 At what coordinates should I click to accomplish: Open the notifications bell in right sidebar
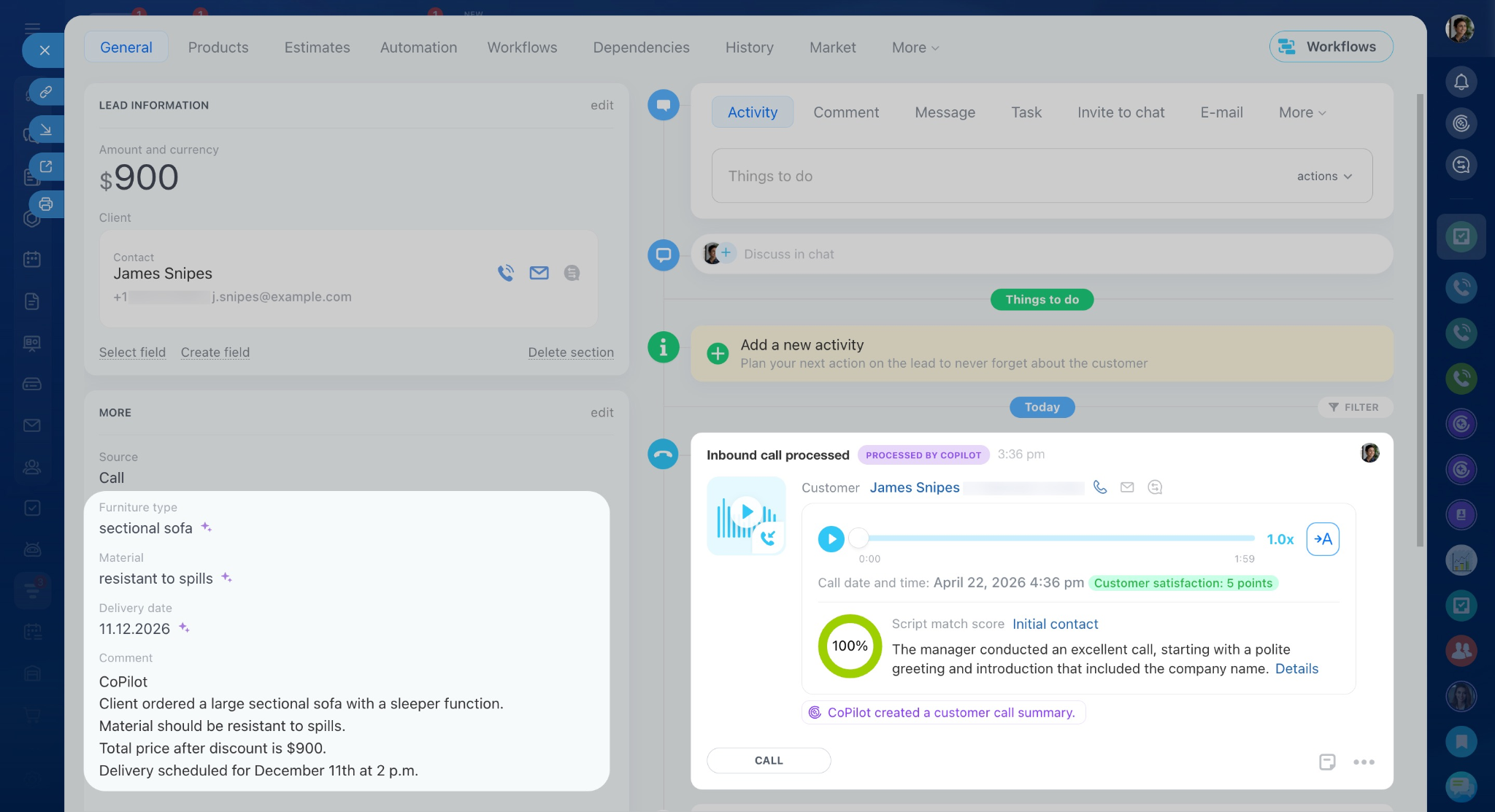(1461, 82)
